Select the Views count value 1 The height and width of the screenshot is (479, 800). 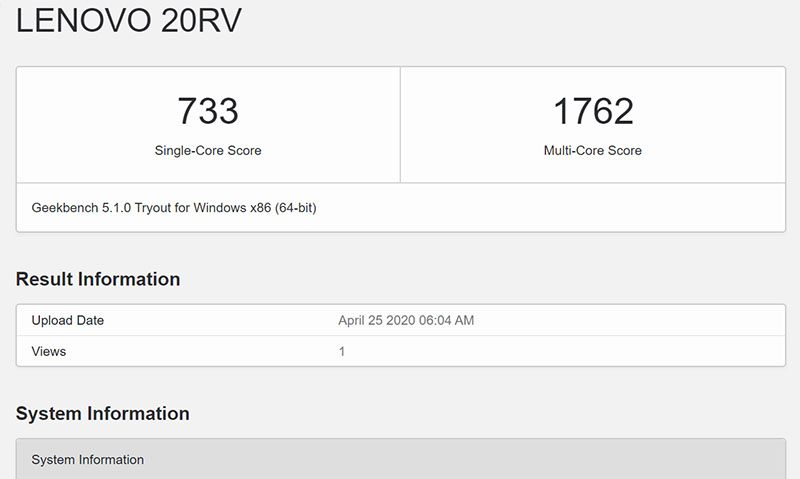(342, 351)
